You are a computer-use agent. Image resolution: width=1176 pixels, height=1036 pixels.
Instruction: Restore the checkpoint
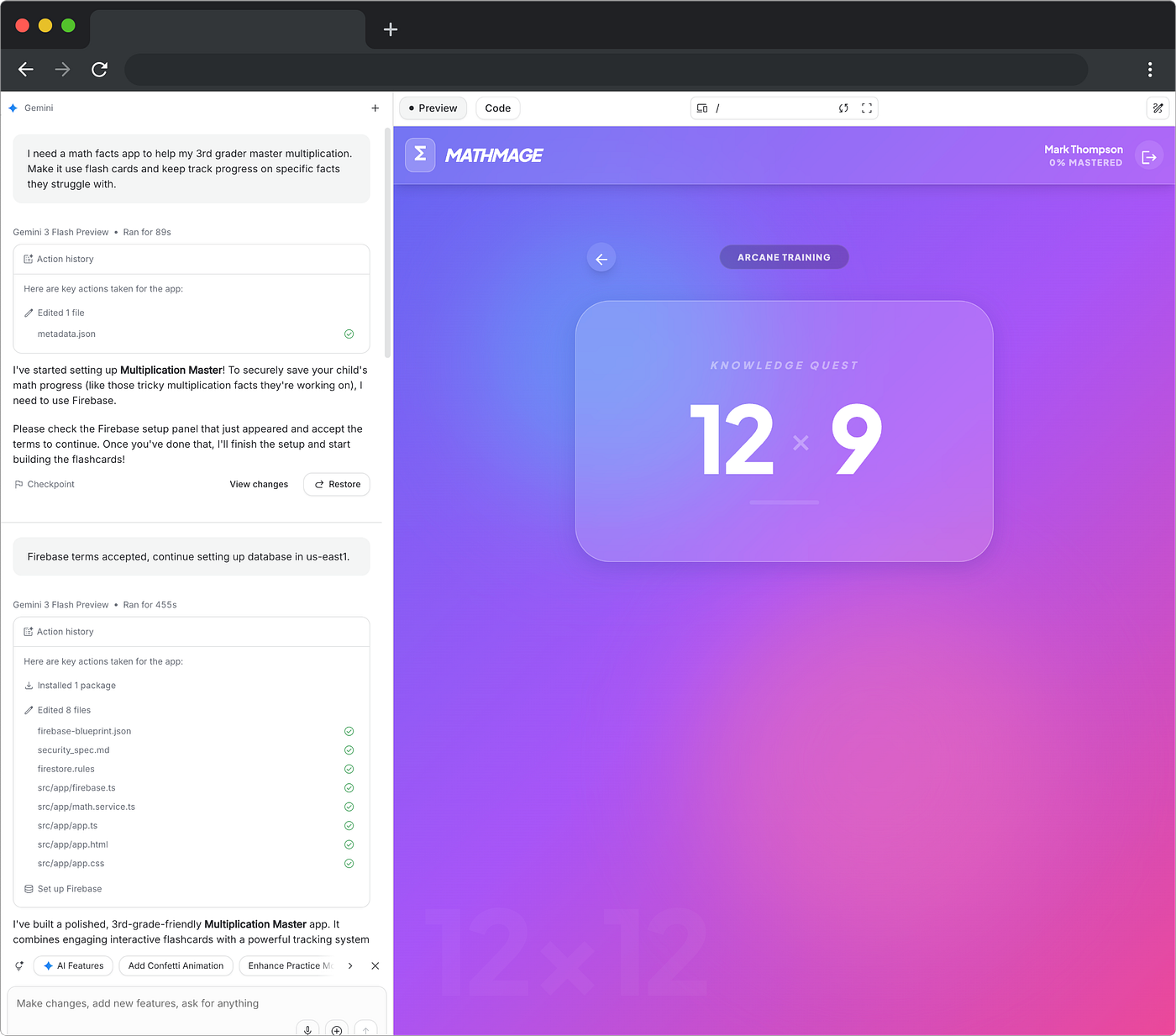337,485
